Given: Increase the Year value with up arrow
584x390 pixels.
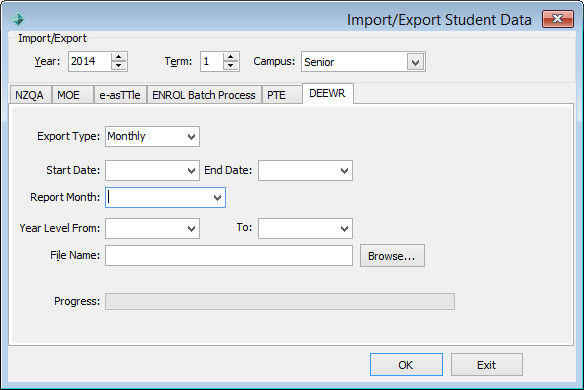Looking at the screenshot, I should click(119, 57).
